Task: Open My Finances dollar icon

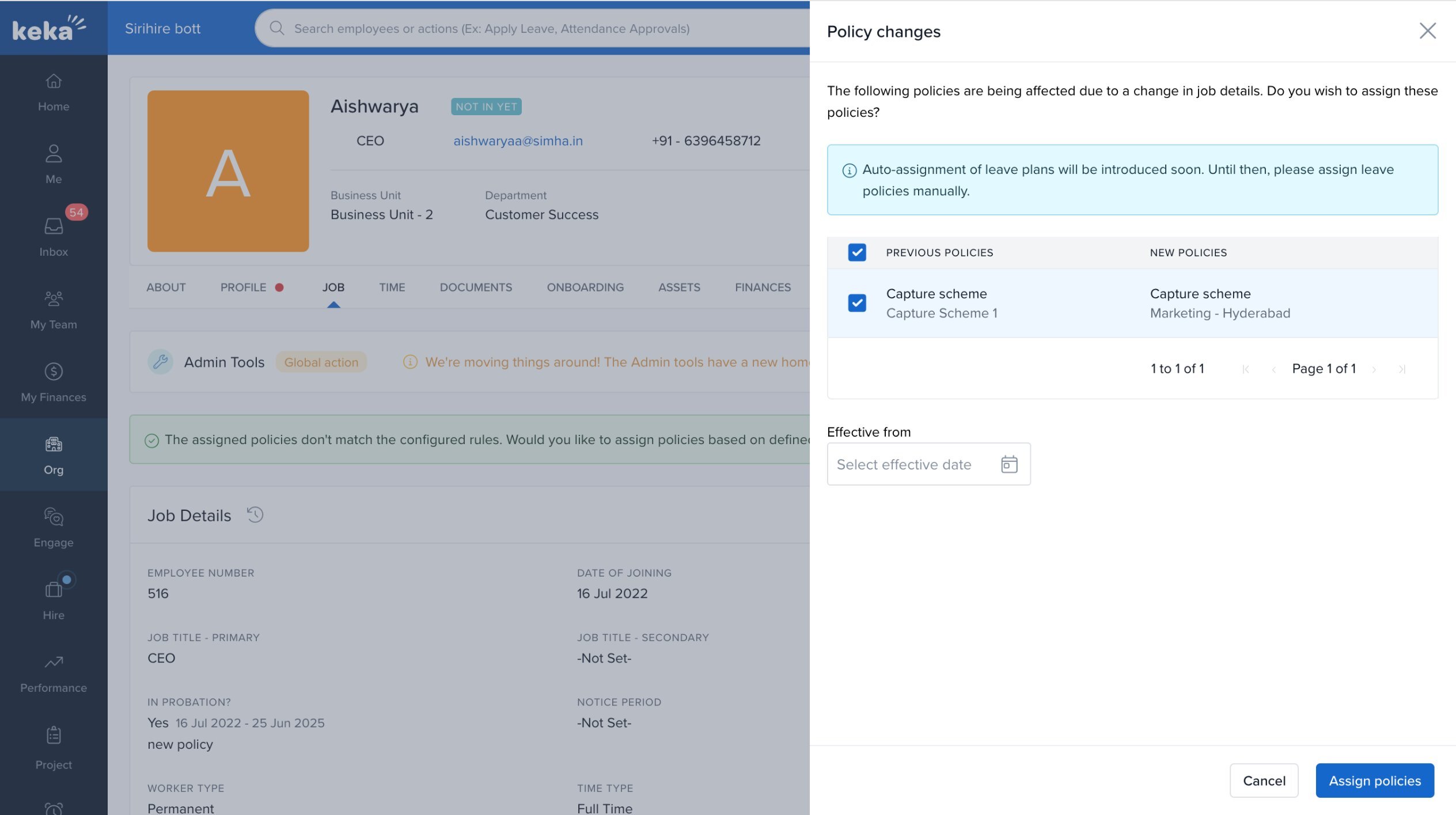Action: 54,372
